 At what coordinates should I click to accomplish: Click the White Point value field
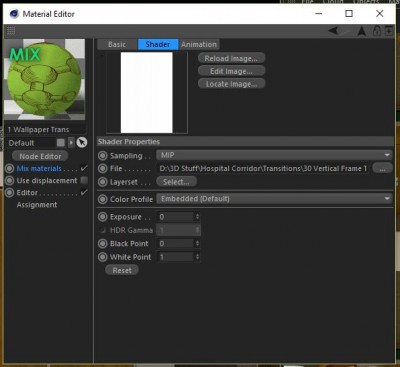point(175,257)
